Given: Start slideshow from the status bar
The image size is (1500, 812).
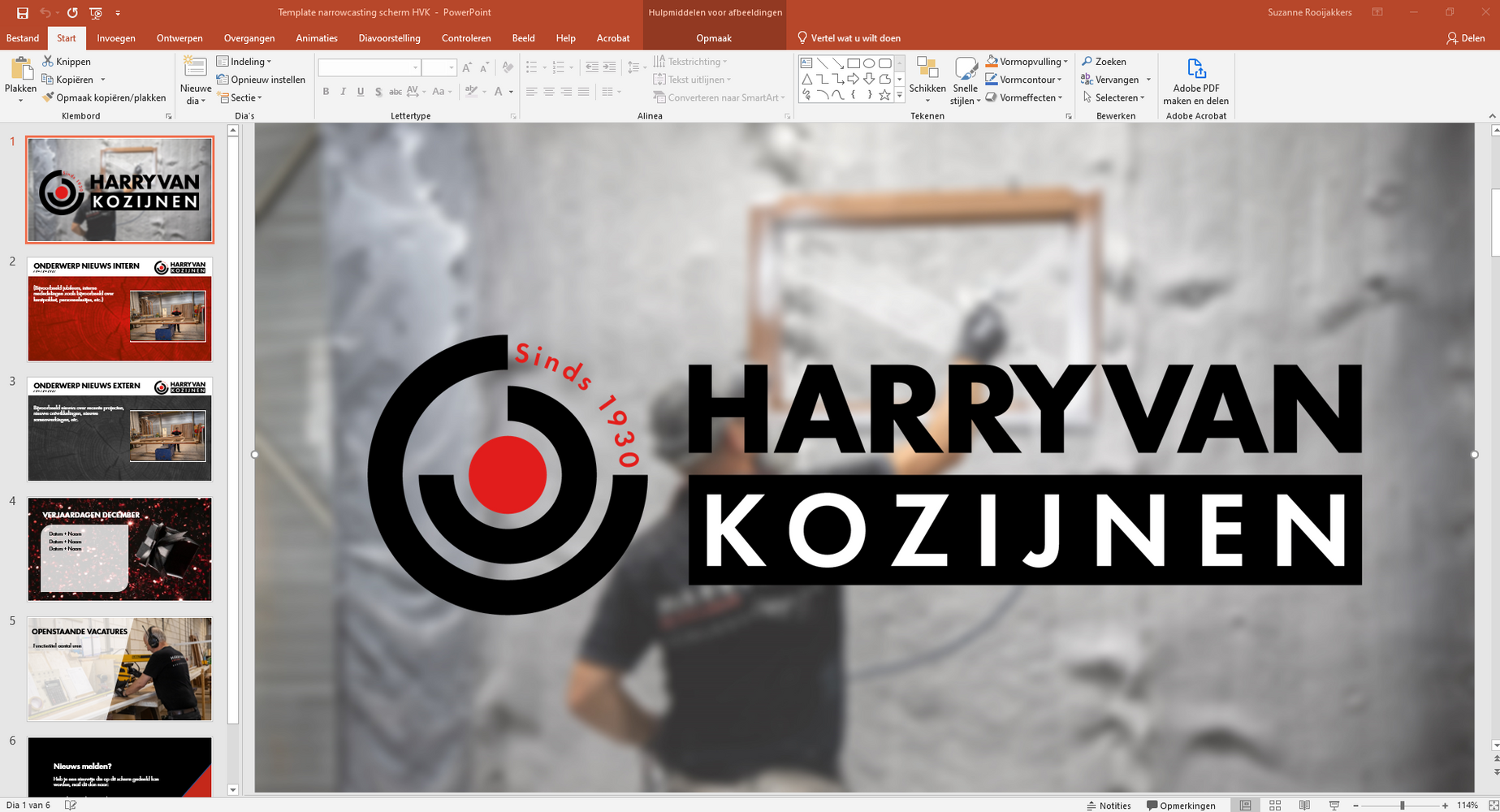Looking at the screenshot, I should (x=1334, y=806).
